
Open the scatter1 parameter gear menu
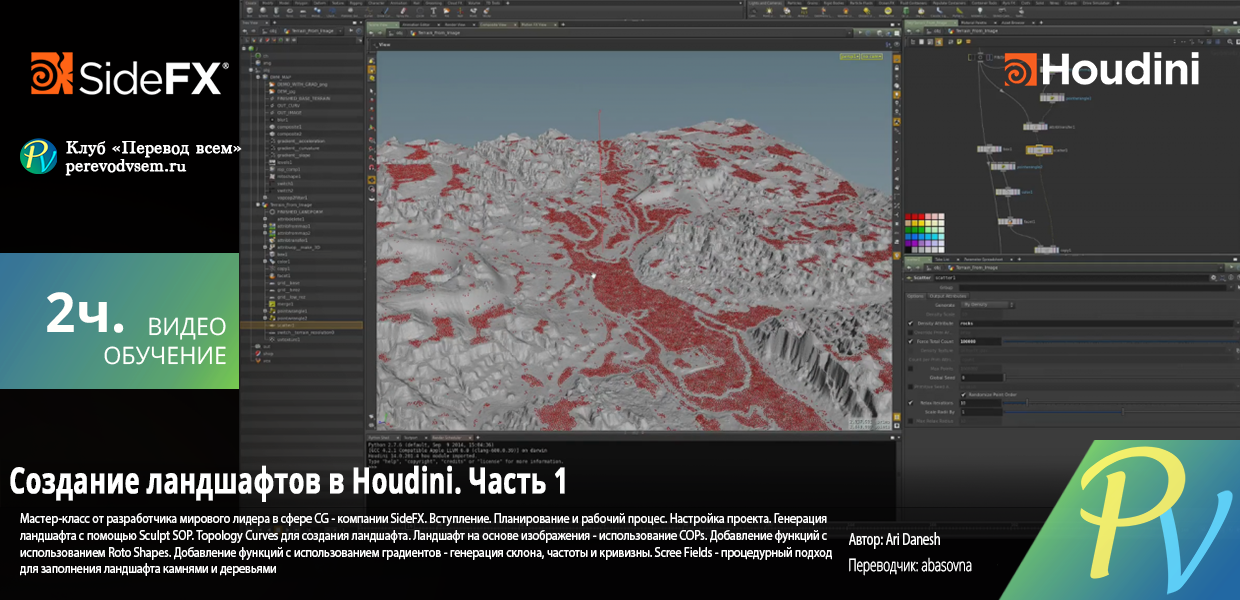point(1213,278)
